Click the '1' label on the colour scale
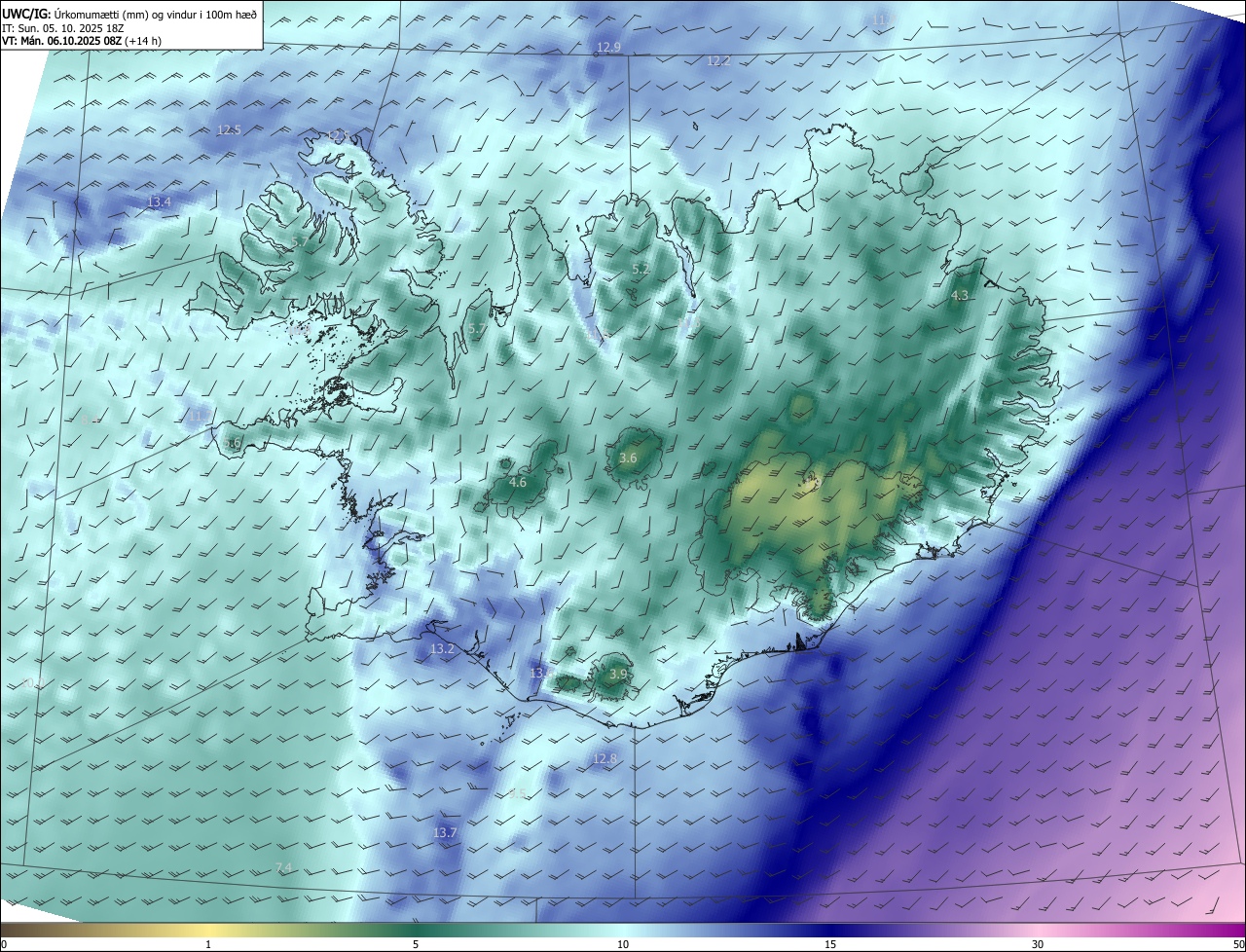This screenshot has width=1246, height=952. (x=208, y=944)
